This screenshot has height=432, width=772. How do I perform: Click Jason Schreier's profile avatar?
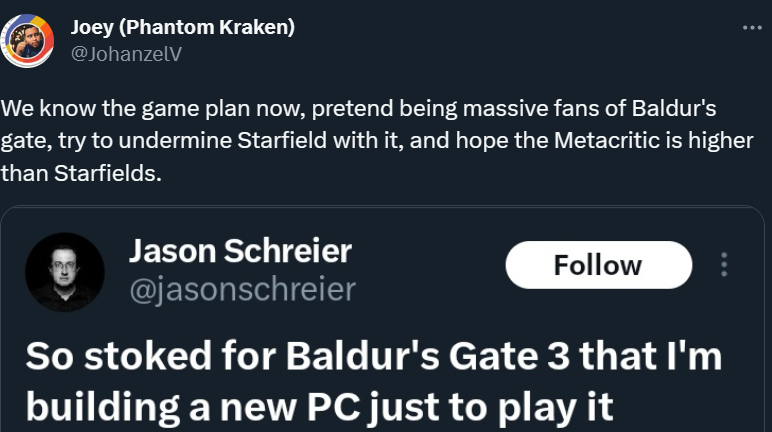pyautogui.click(x=65, y=272)
